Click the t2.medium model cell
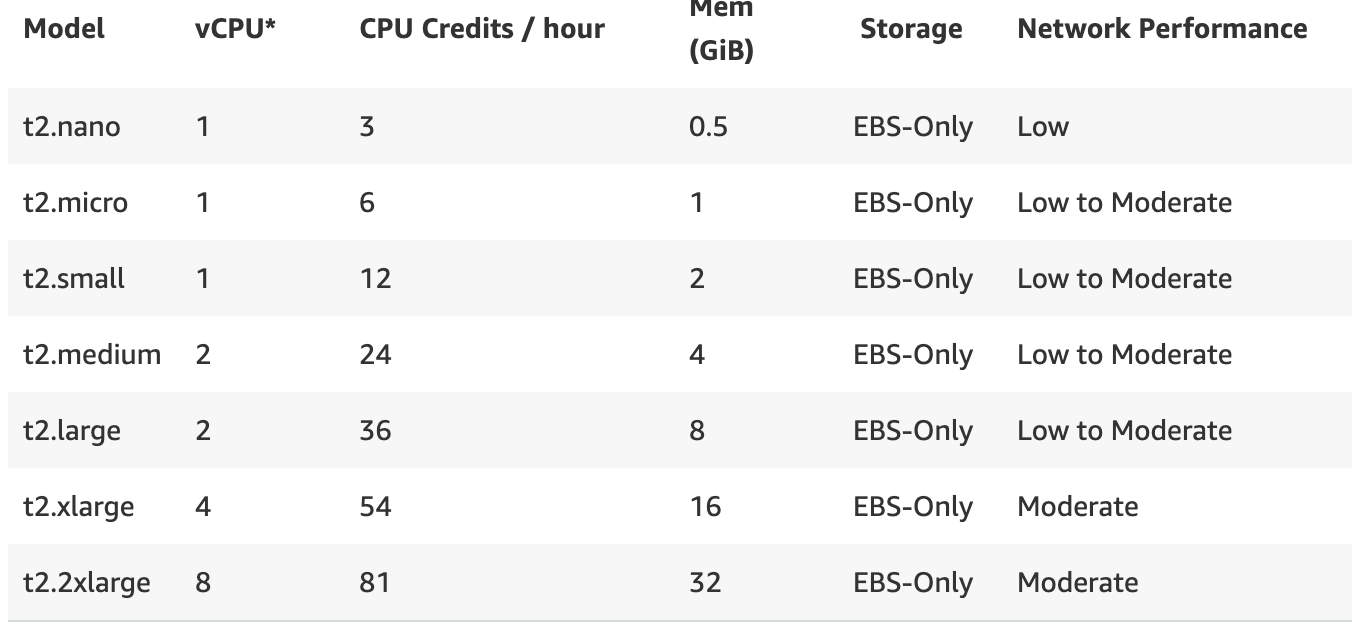Screen dimensions: 1352x642 (x=91, y=355)
